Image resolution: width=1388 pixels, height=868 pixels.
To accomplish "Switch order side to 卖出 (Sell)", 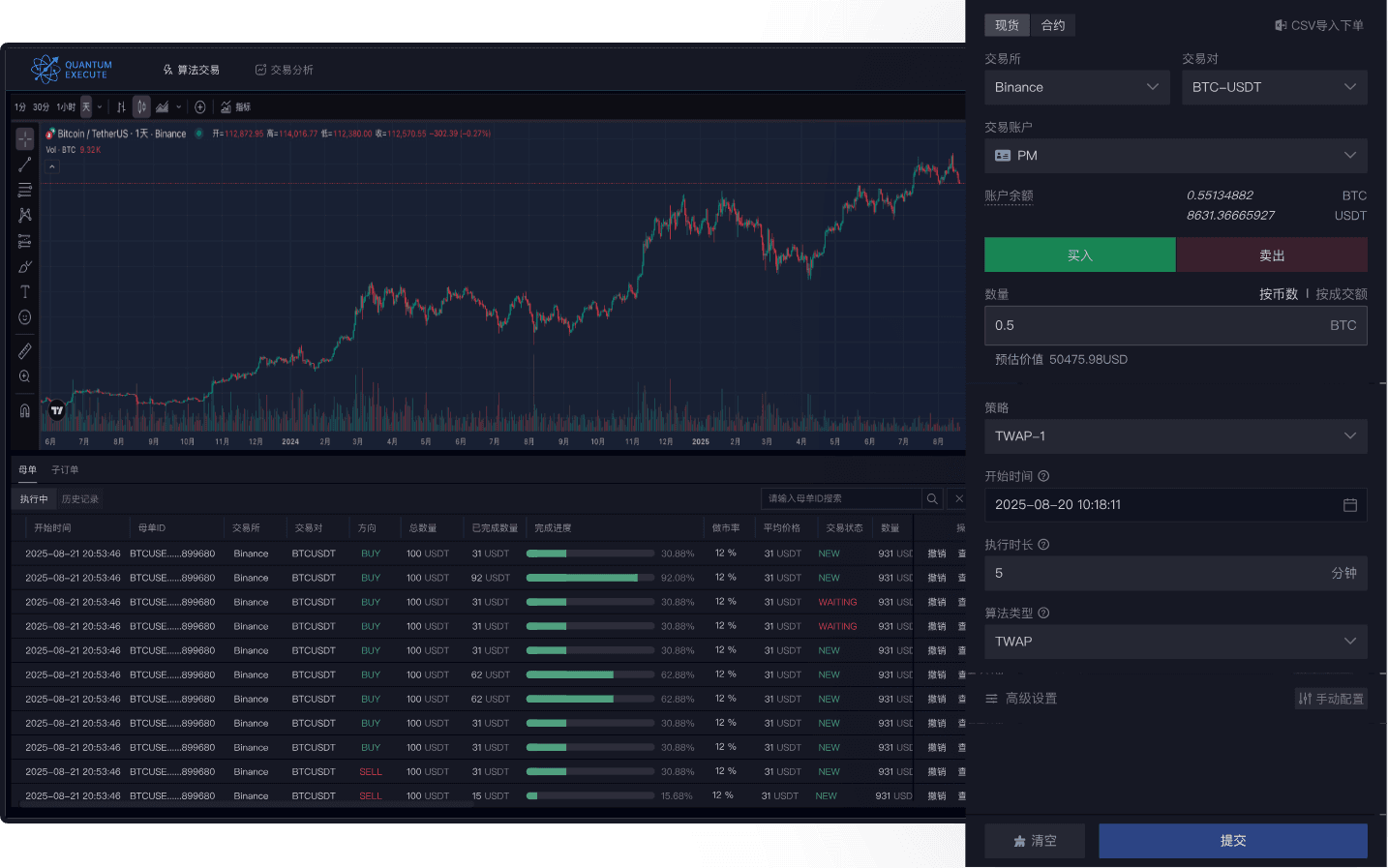I will point(1272,255).
